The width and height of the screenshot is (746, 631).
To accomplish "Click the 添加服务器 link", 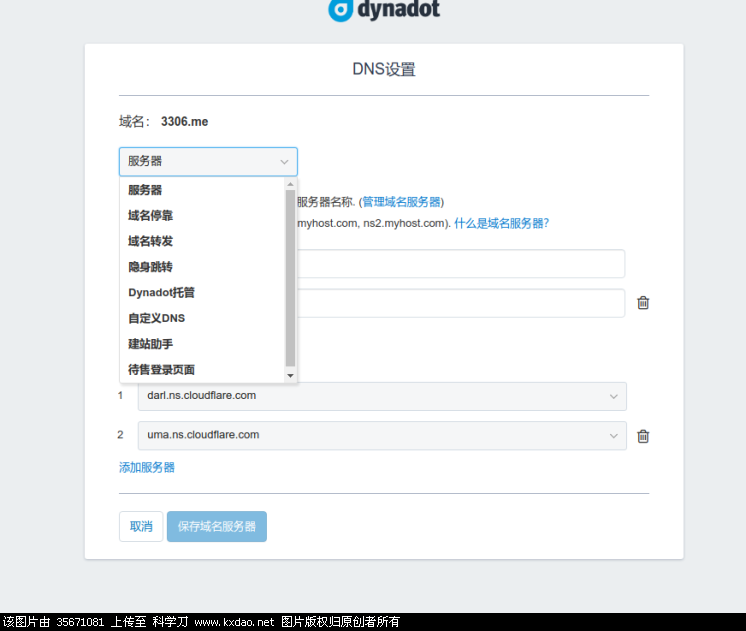I will point(147,467).
